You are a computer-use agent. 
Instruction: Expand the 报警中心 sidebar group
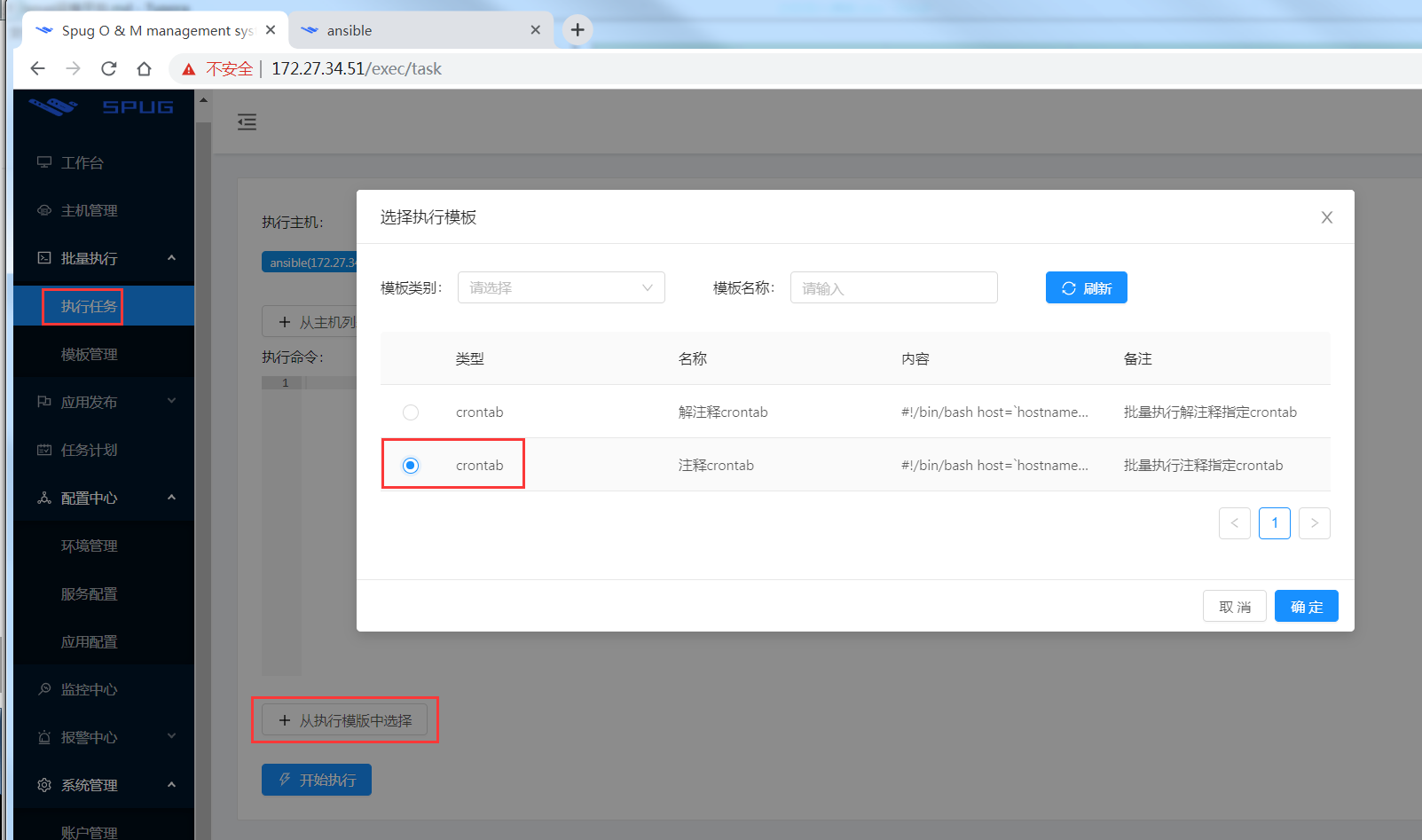(104, 738)
